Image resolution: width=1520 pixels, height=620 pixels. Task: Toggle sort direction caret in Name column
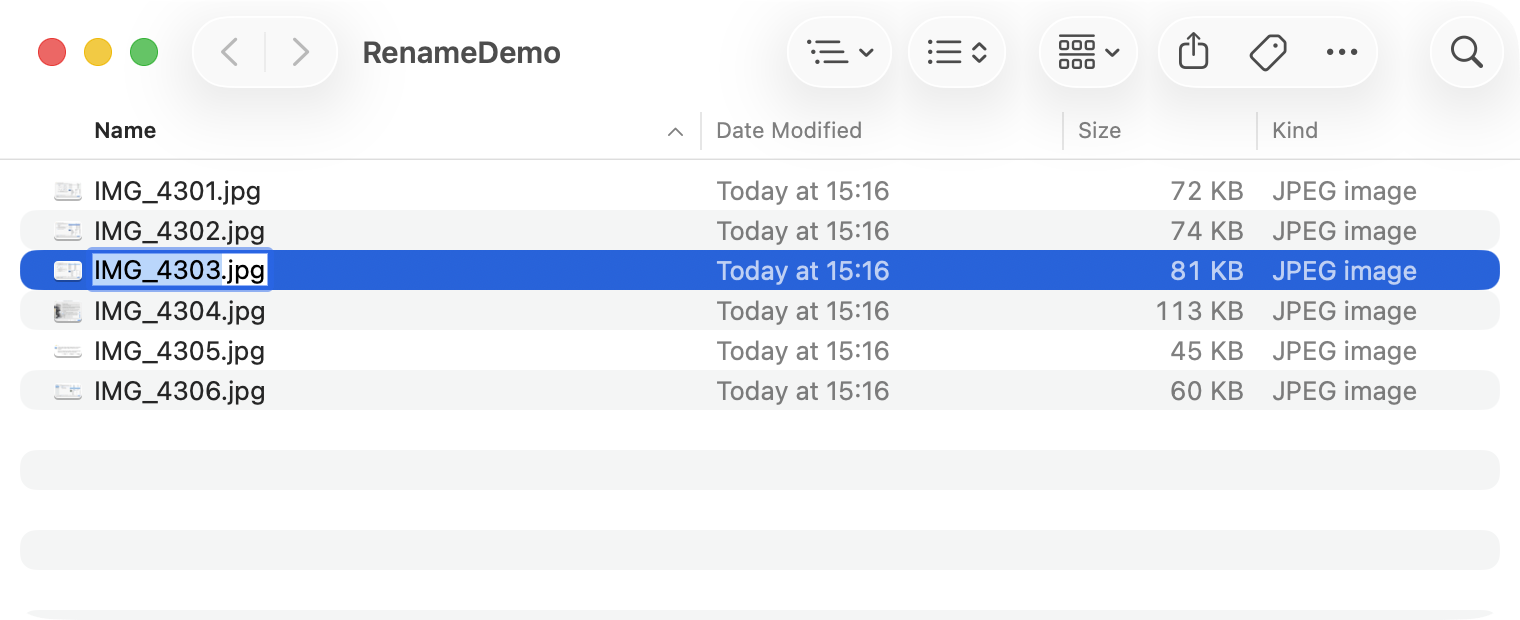(676, 131)
